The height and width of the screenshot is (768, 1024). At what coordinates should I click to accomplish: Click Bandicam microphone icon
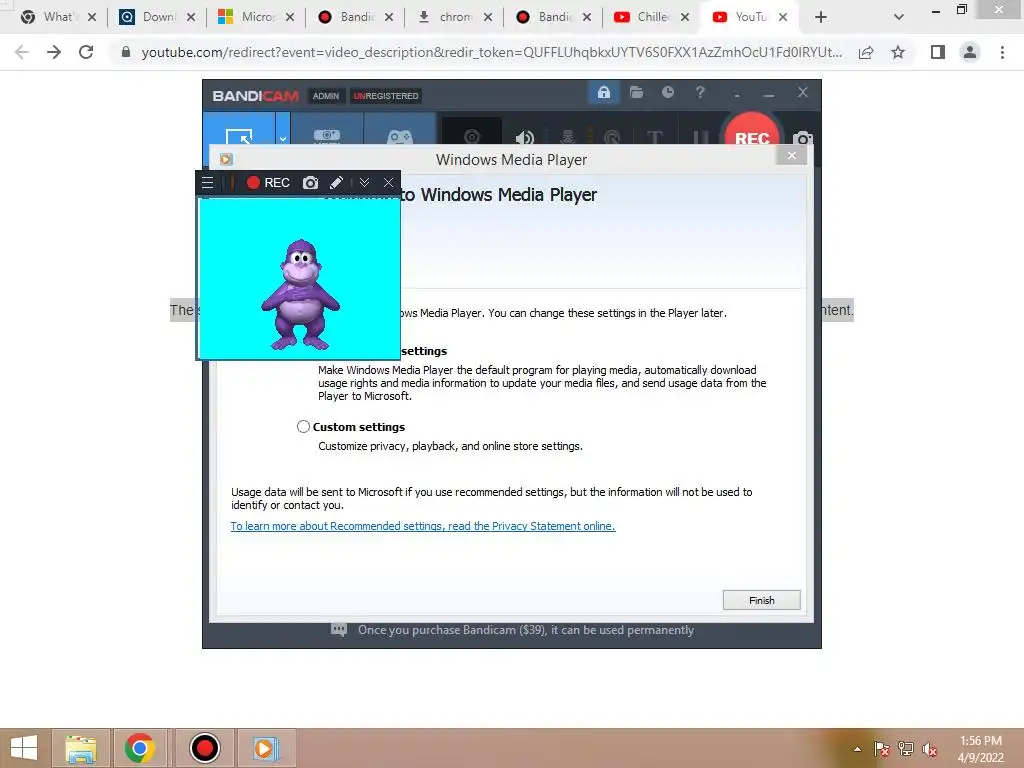pyautogui.click(x=568, y=137)
